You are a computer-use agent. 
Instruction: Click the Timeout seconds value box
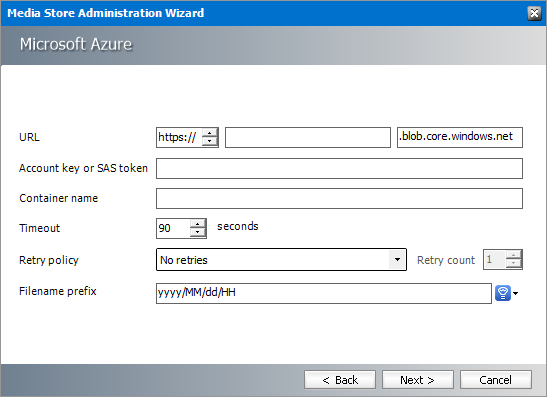tap(173, 229)
